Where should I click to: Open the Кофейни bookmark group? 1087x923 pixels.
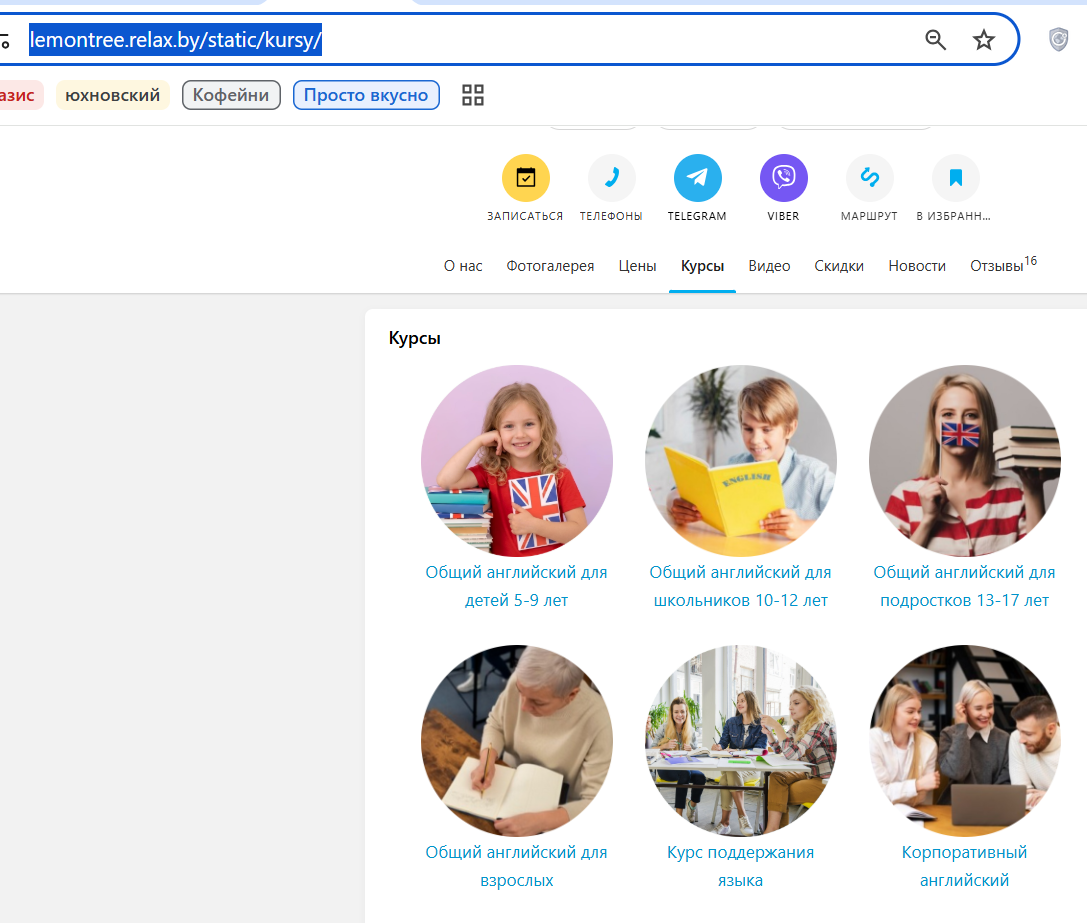(x=231, y=95)
